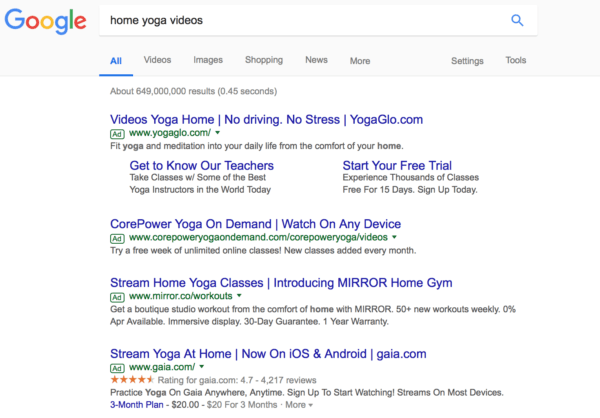Follow the 'Get to Know Our Teachers' sitelink
This screenshot has height=418, width=600.
[202, 165]
